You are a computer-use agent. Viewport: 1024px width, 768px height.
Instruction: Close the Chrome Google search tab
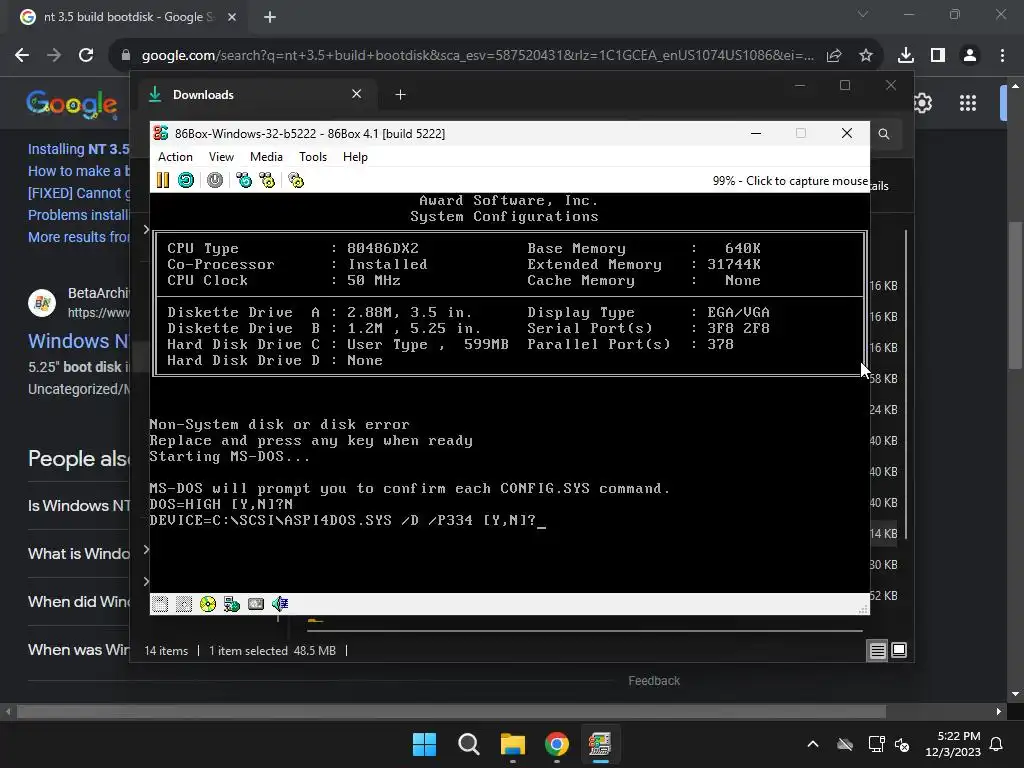(x=232, y=17)
